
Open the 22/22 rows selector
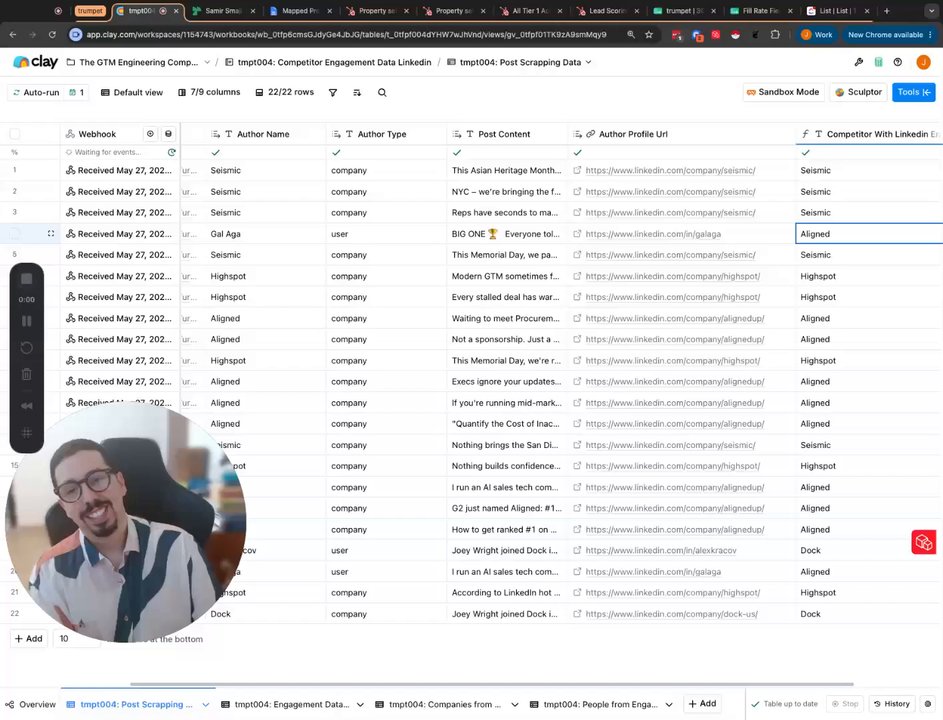point(285,93)
